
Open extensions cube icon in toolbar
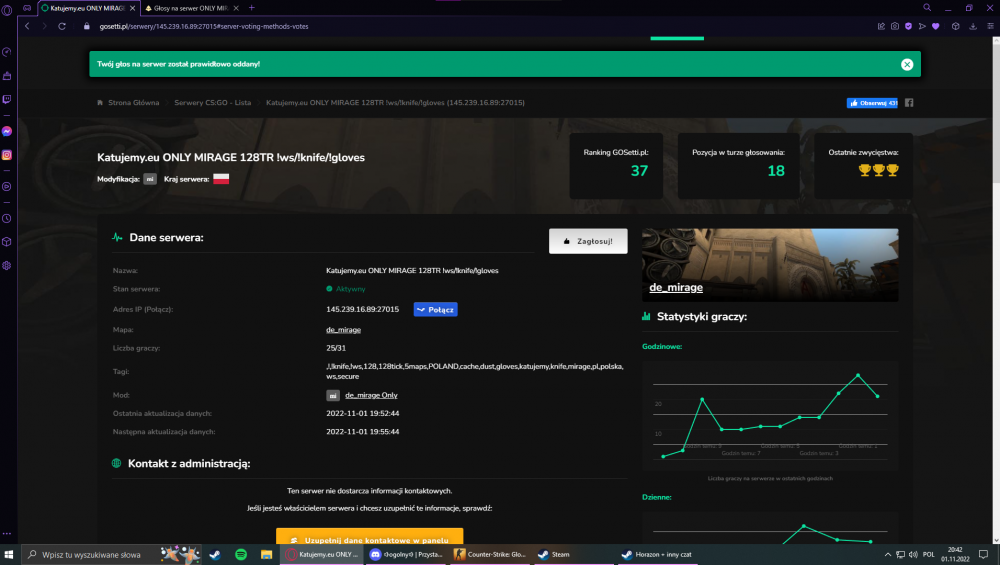point(955,26)
